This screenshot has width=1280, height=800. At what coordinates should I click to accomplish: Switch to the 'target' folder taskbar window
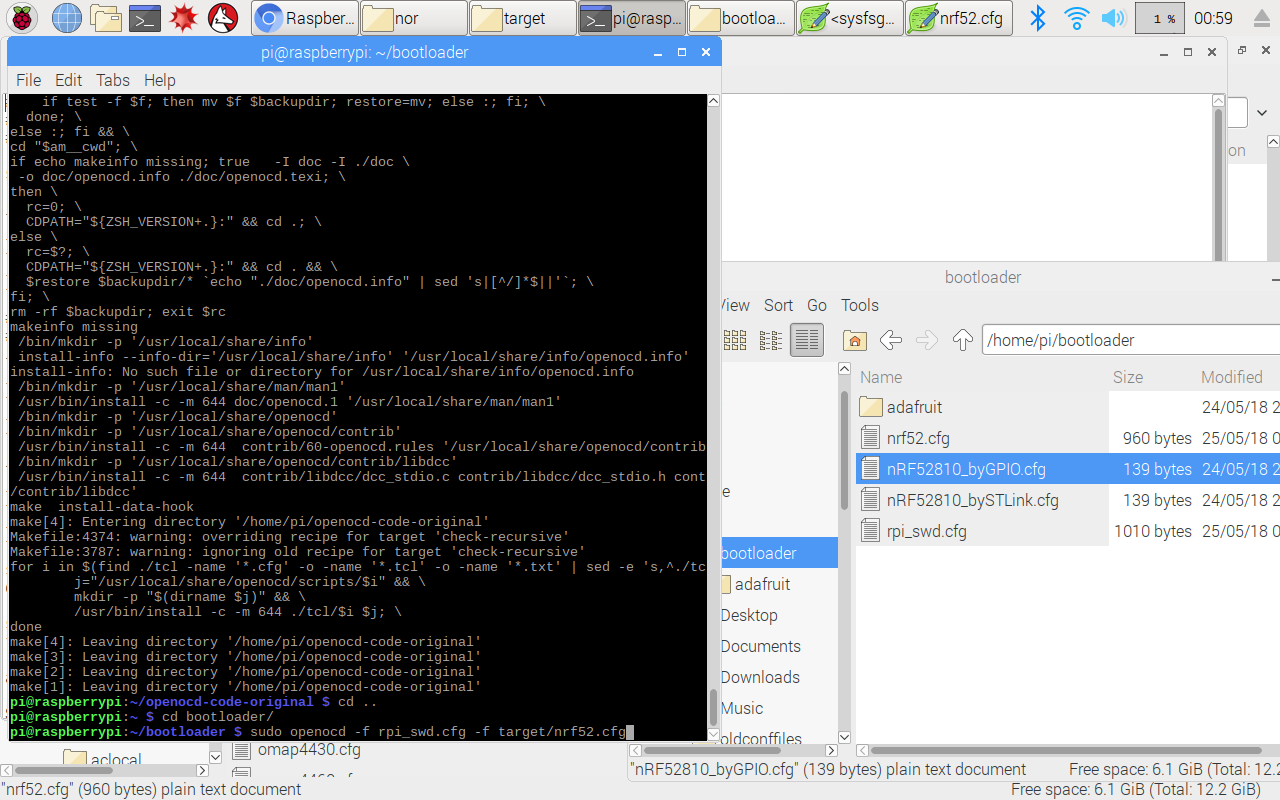(x=523, y=18)
